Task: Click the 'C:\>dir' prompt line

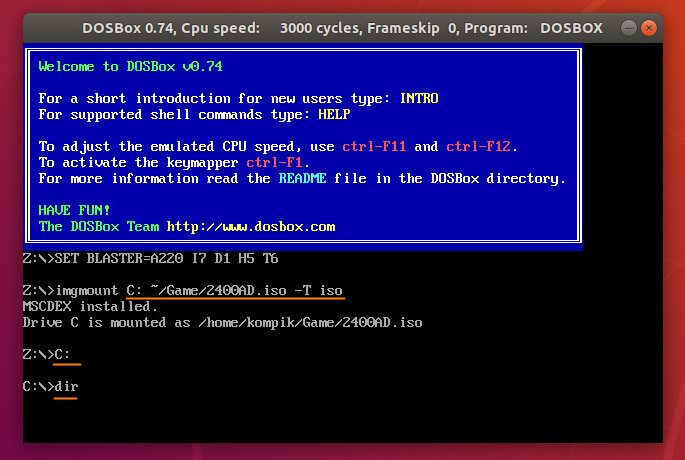Action: coord(51,387)
